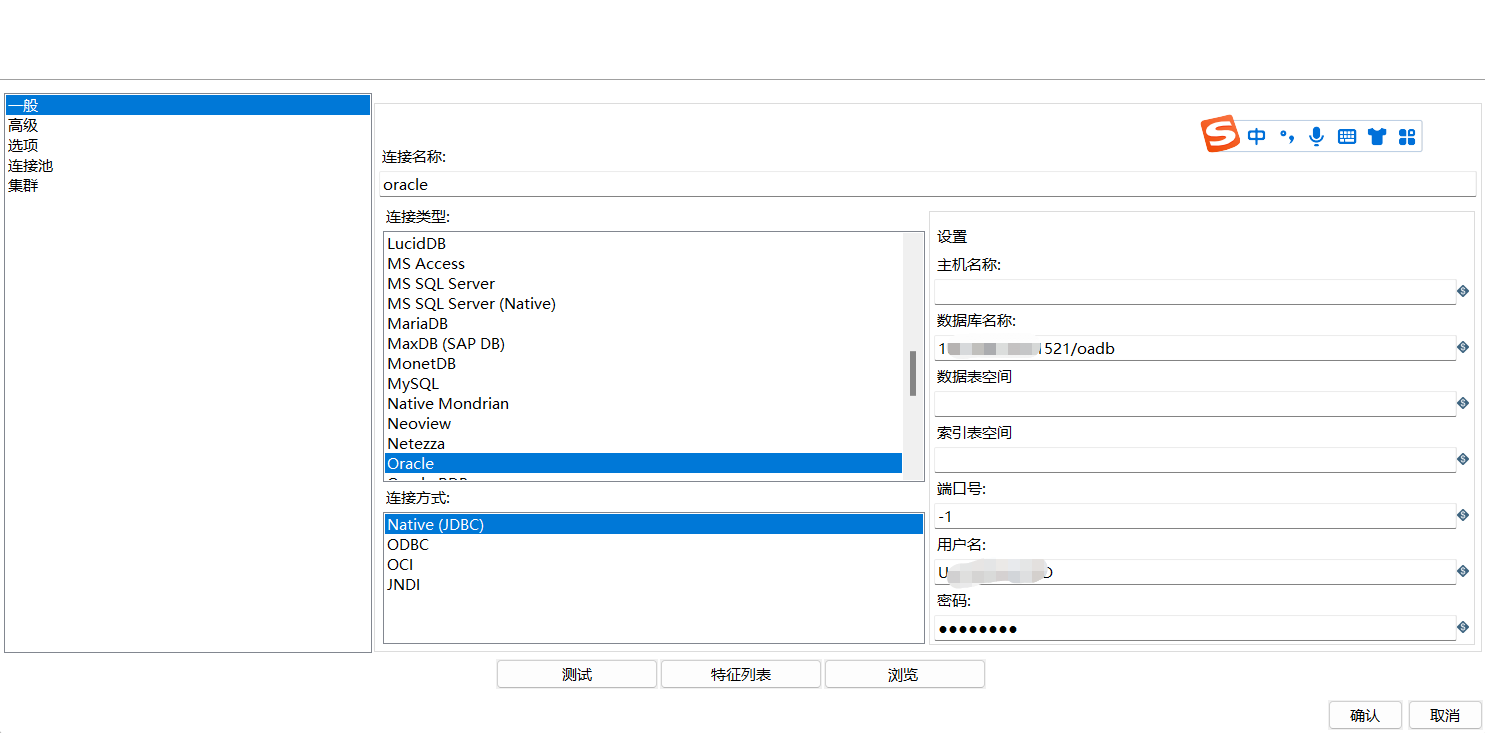1485x733 pixels.
Task: Click the 索引表空间 input field
Action: [1195, 460]
